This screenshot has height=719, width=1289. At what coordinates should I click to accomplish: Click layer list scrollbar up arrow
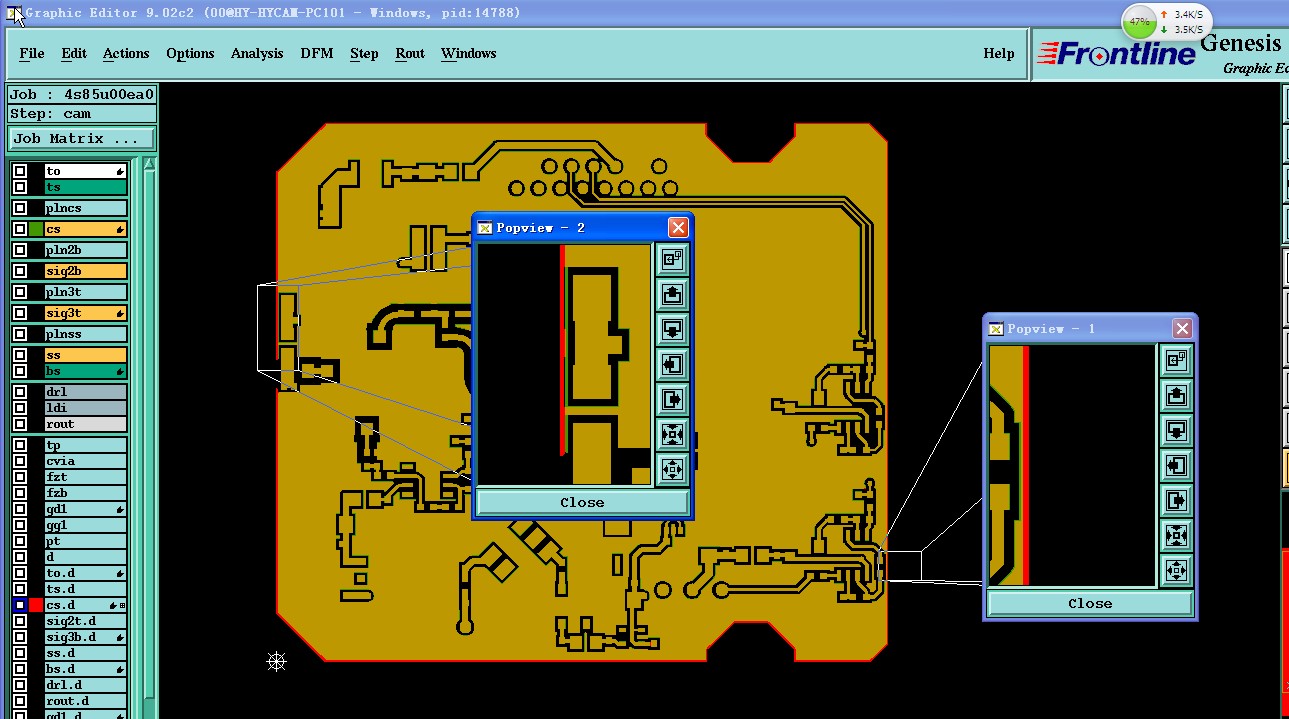coord(149,164)
